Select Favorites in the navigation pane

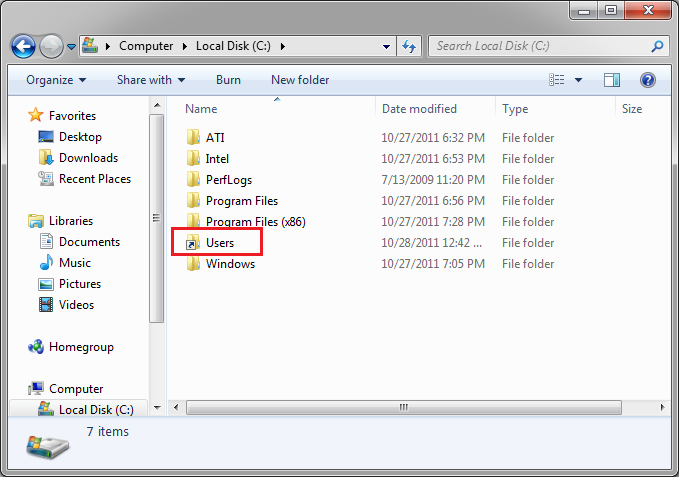(x=72, y=116)
